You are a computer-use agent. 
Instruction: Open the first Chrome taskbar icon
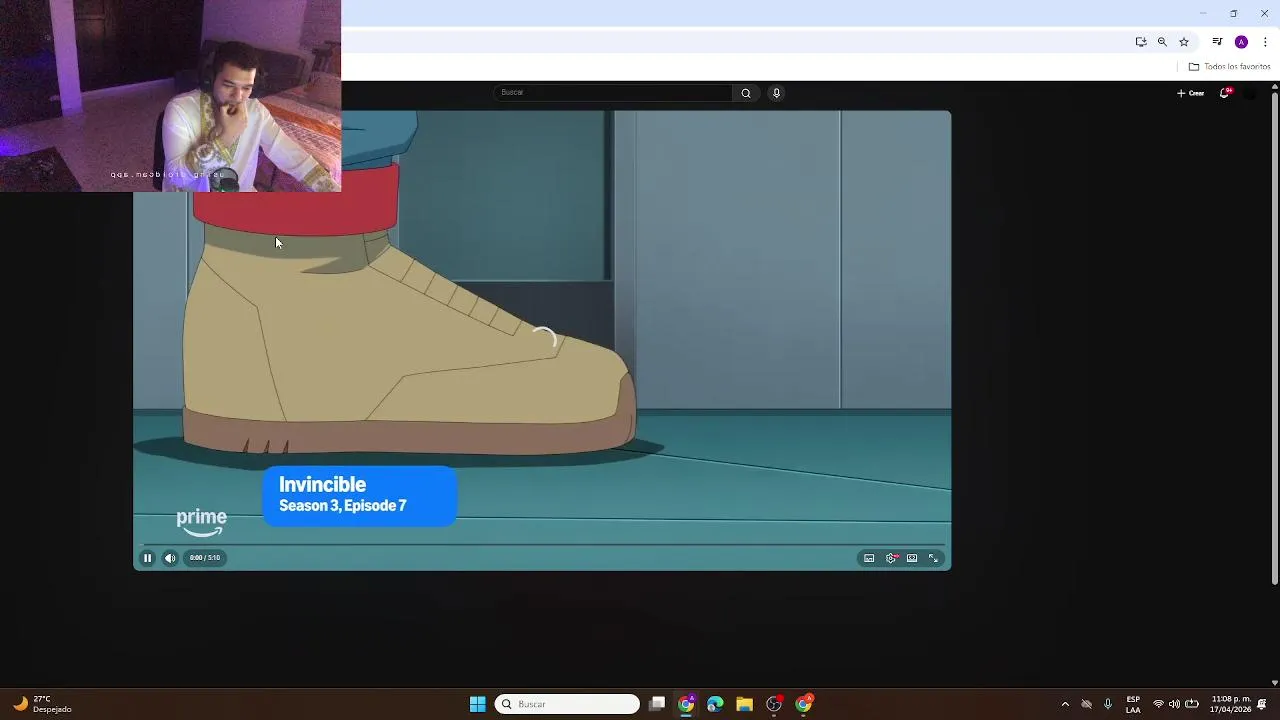[x=686, y=704]
